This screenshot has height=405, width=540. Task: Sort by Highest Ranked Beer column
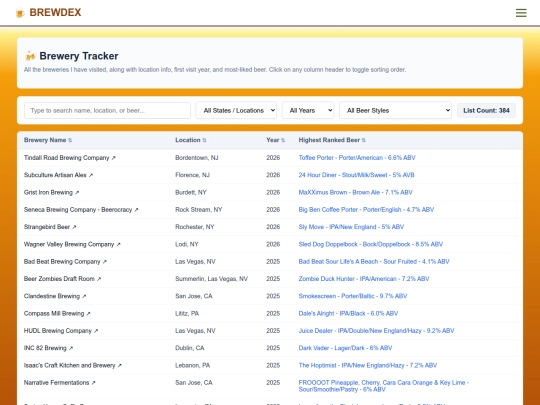(332, 140)
